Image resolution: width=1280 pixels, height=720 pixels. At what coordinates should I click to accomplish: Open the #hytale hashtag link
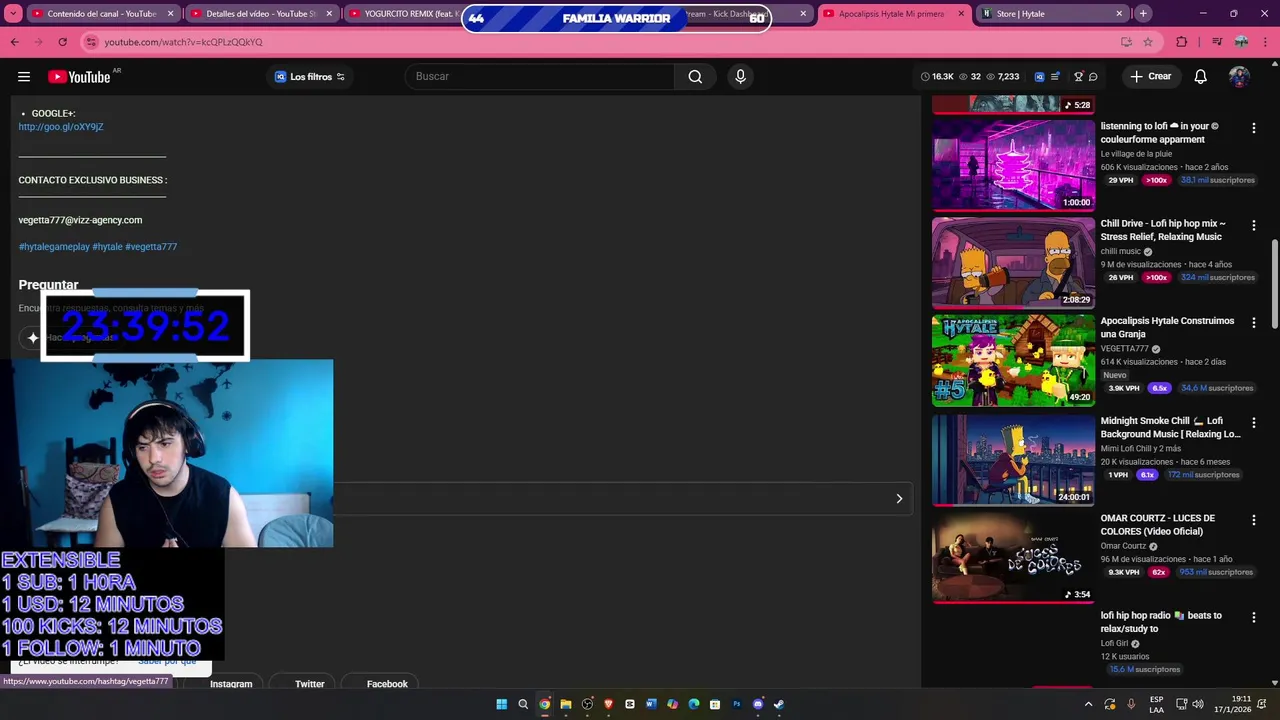pos(108,247)
